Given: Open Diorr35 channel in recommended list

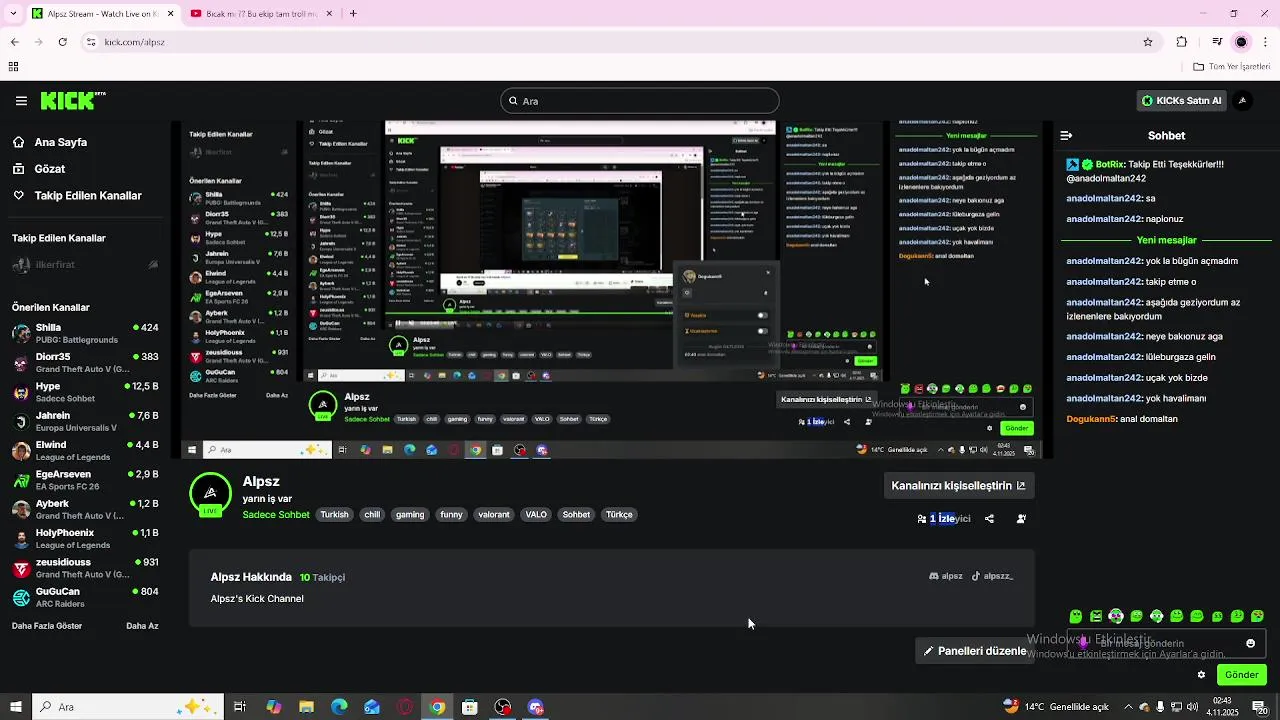Looking at the screenshot, I should (85, 362).
